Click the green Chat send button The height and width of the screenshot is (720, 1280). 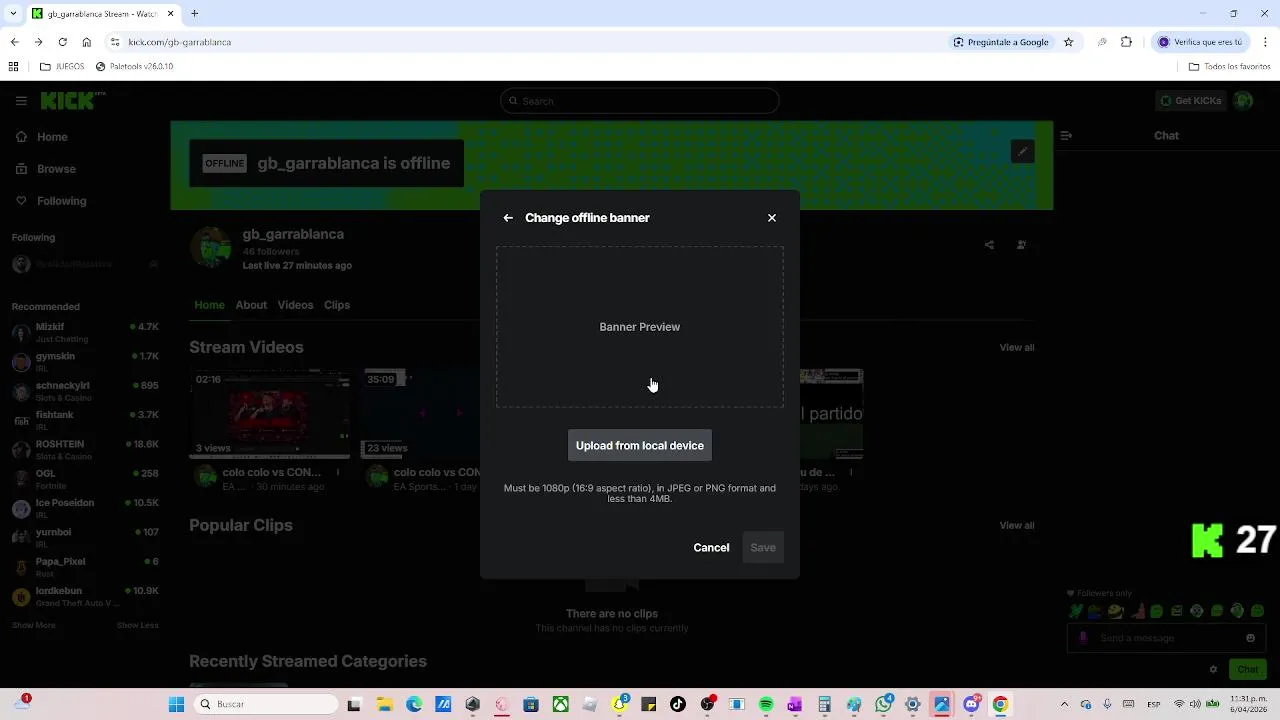point(1248,670)
